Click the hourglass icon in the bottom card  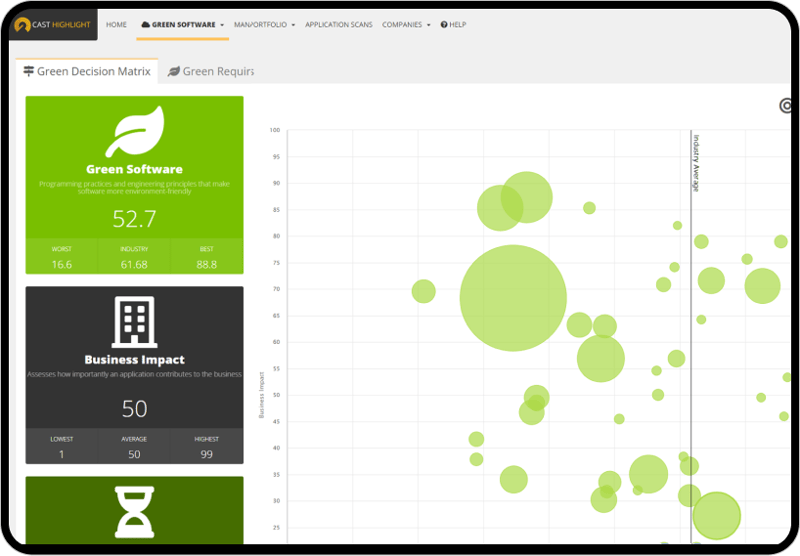pyautogui.click(x=134, y=510)
